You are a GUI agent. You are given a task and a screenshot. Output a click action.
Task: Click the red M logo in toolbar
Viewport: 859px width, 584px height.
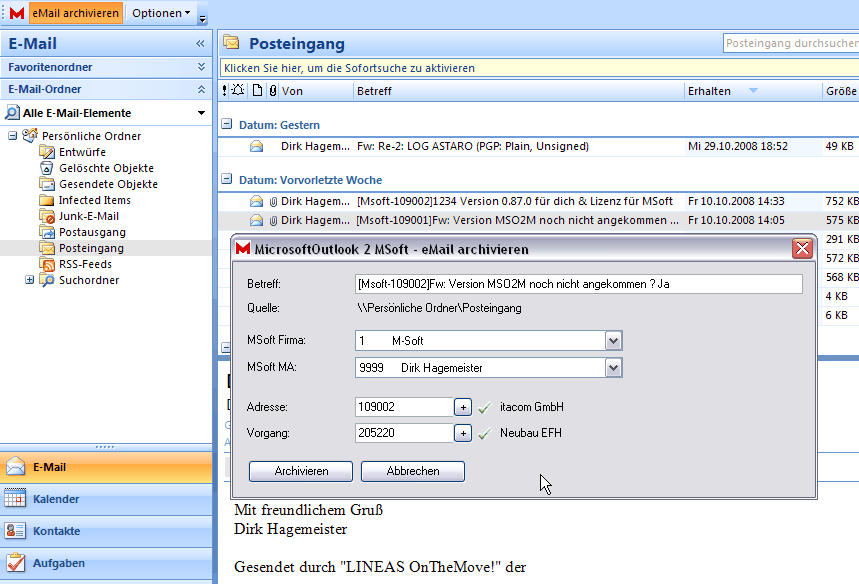[x=17, y=13]
